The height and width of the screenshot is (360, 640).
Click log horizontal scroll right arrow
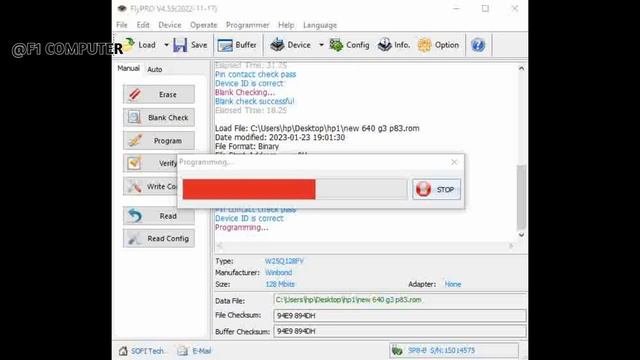click(511, 246)
